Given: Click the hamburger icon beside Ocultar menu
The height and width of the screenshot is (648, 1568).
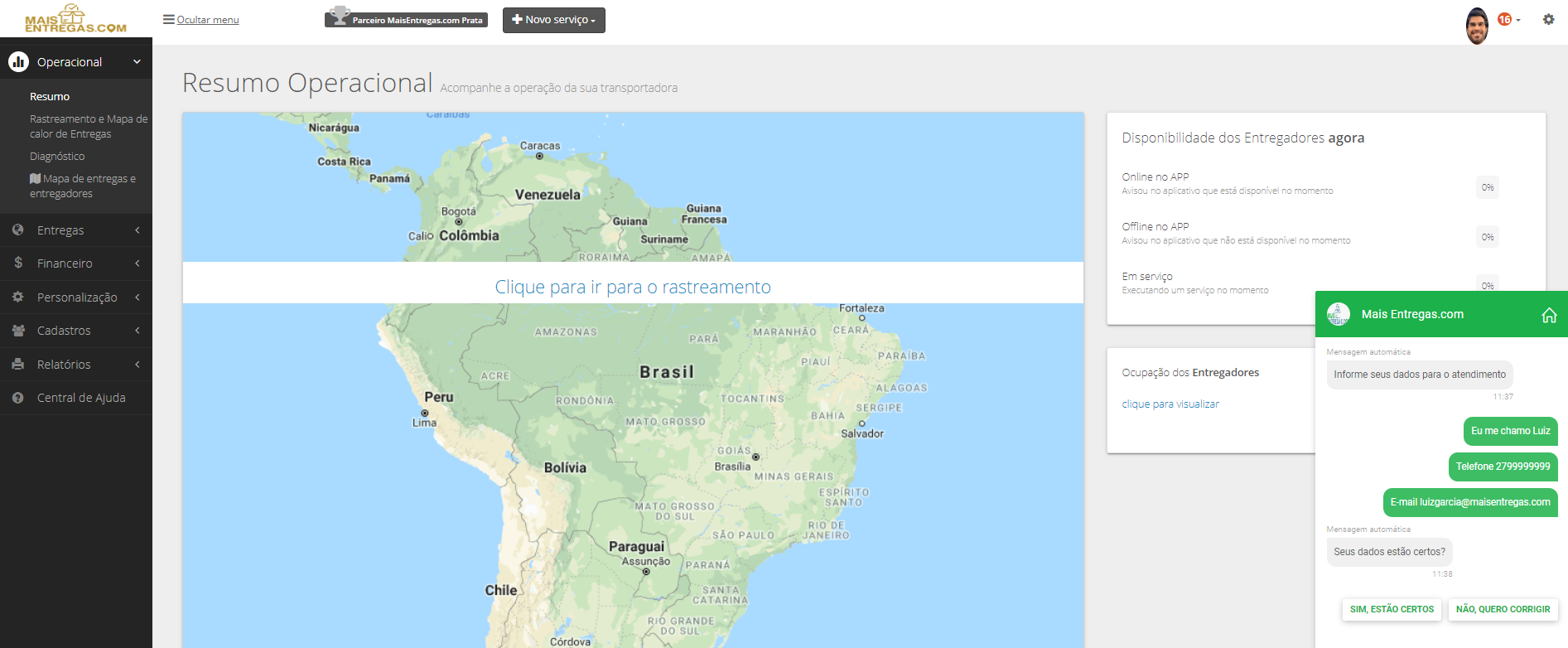Looking at the screenshot, I should (x=168, y=19).
